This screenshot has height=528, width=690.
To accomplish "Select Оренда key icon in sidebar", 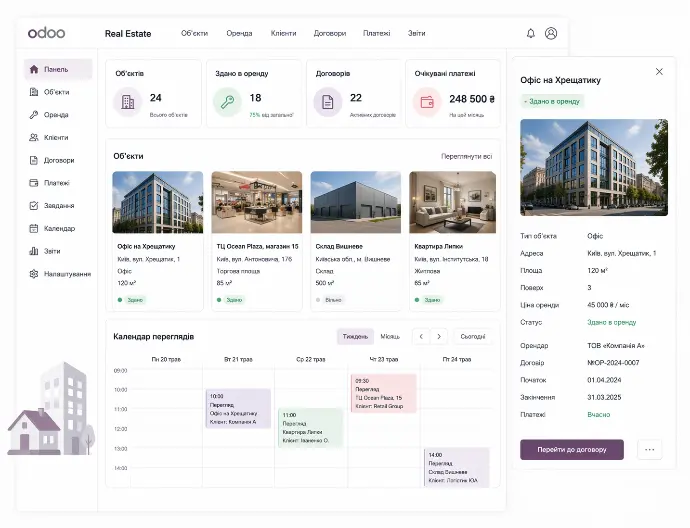I will 34,114.
